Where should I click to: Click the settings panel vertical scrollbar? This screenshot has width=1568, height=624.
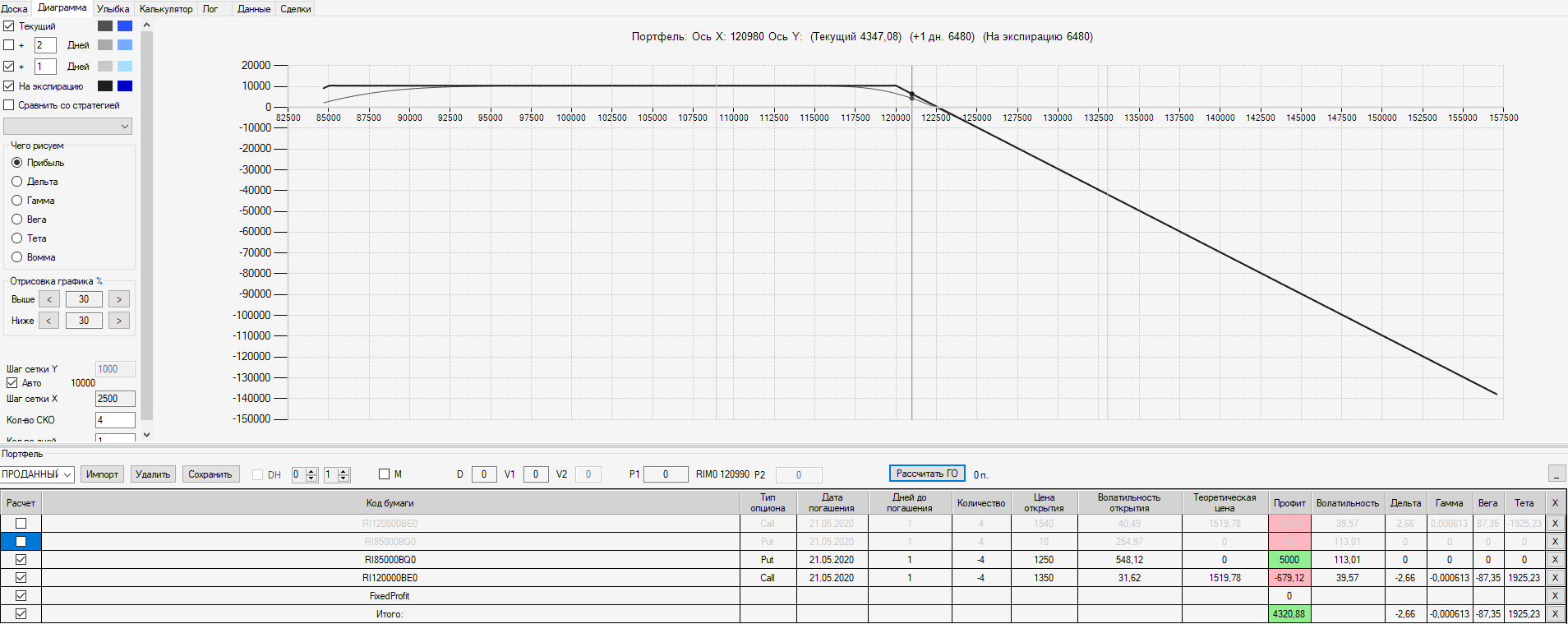[146, 230]
